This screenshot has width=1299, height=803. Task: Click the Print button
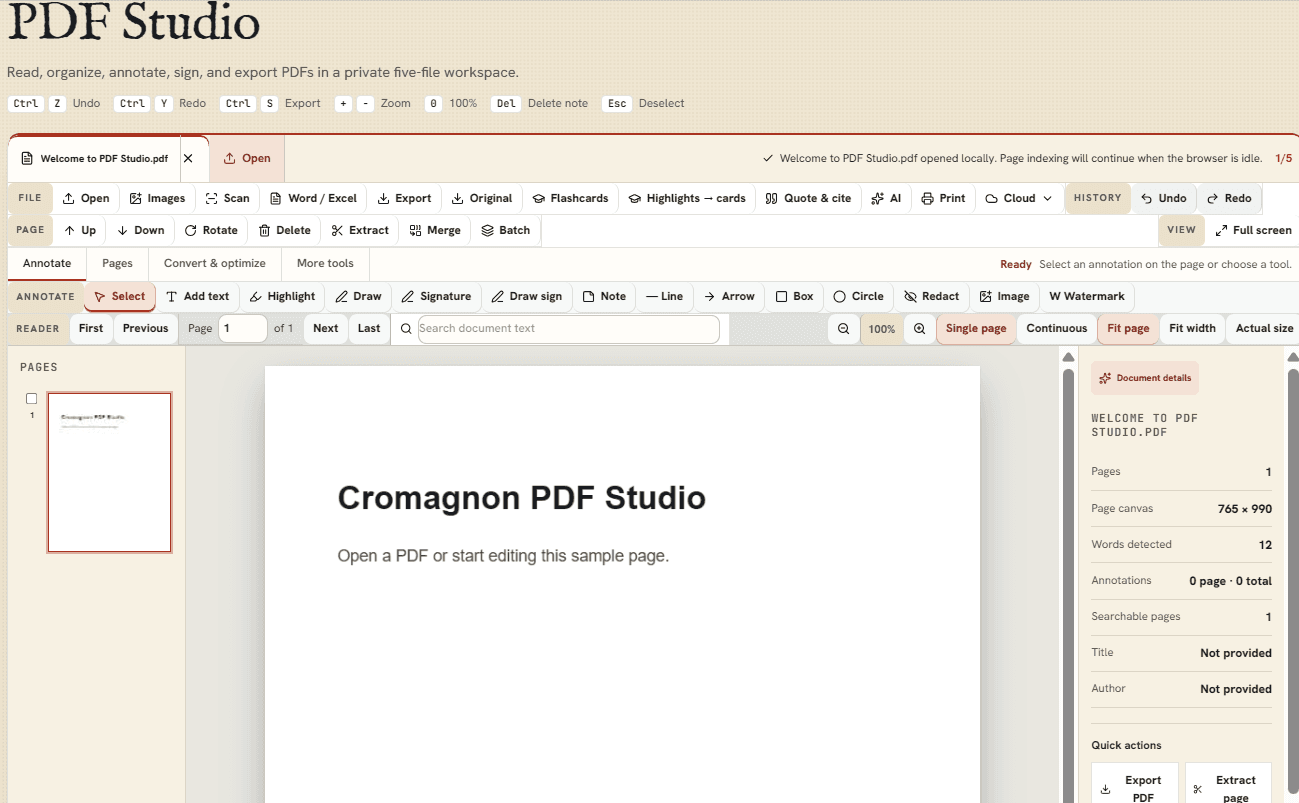943,198
